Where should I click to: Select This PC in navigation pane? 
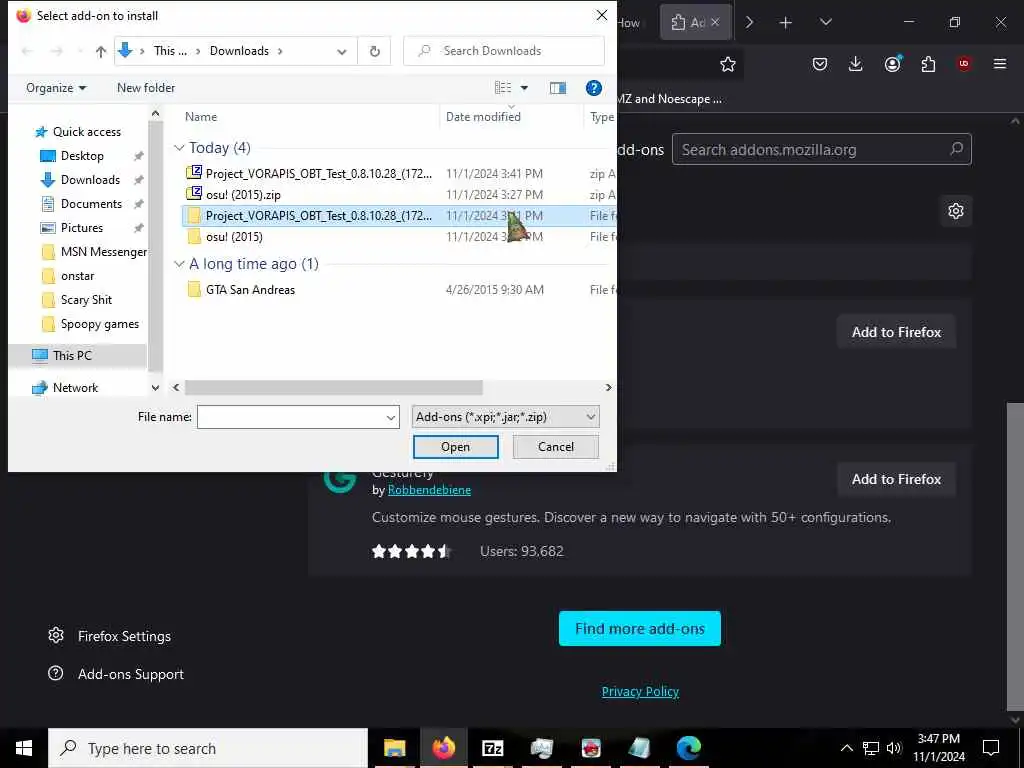pos(72,355)
